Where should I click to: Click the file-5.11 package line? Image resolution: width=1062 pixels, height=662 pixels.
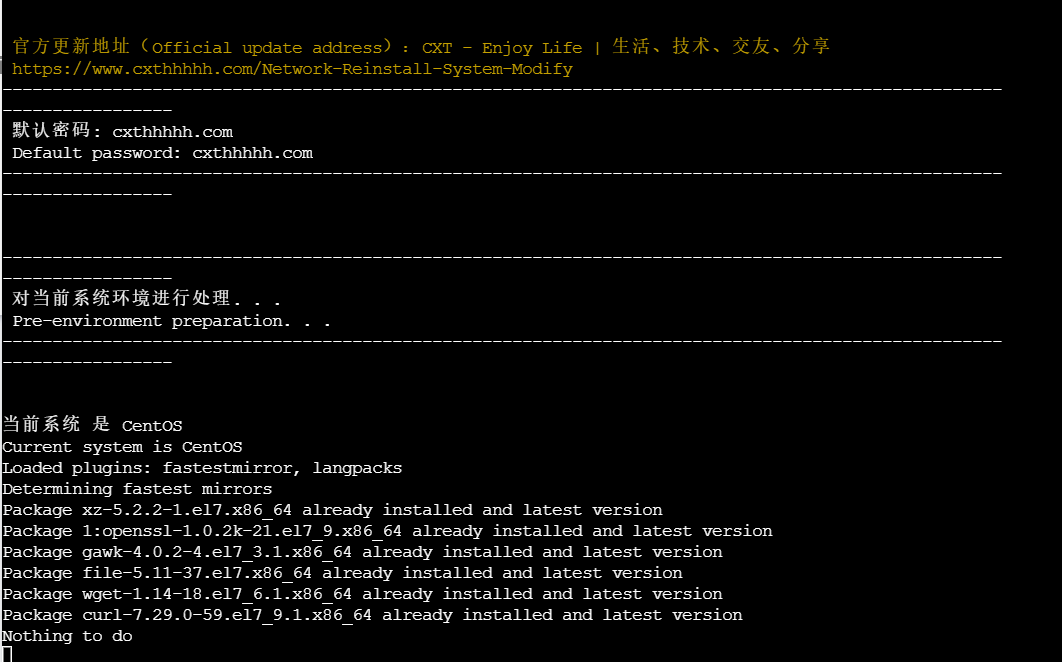342,573
